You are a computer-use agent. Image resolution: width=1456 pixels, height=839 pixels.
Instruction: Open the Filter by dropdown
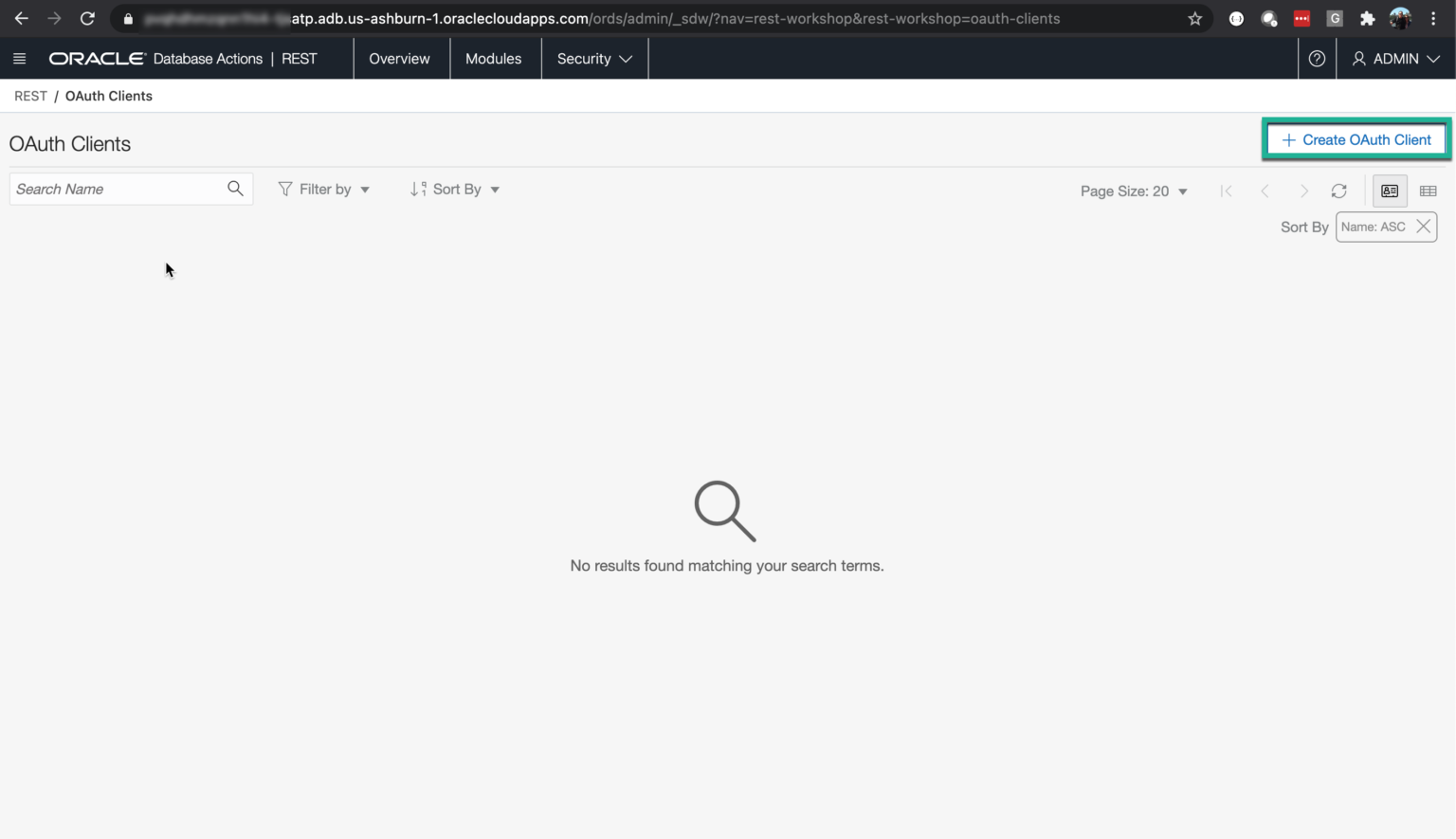point(324,190)
